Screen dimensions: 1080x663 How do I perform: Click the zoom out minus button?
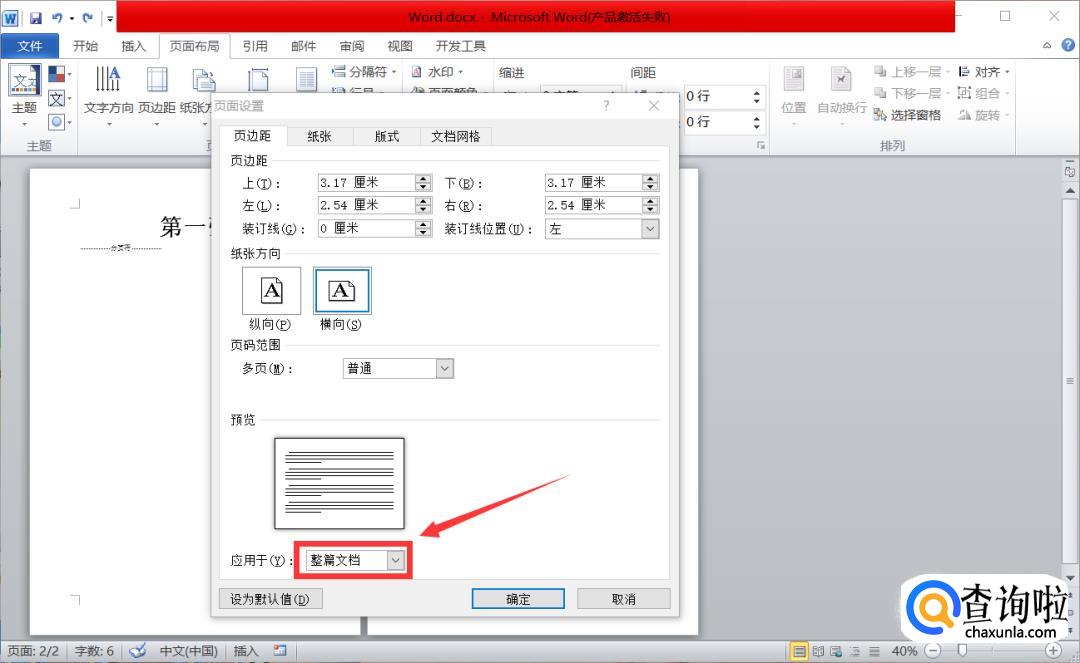[x=933, y=651]
